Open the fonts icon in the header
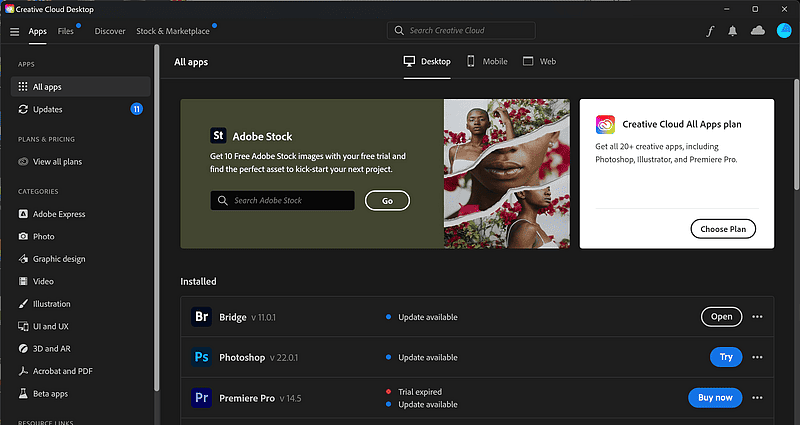 (710, 31)
